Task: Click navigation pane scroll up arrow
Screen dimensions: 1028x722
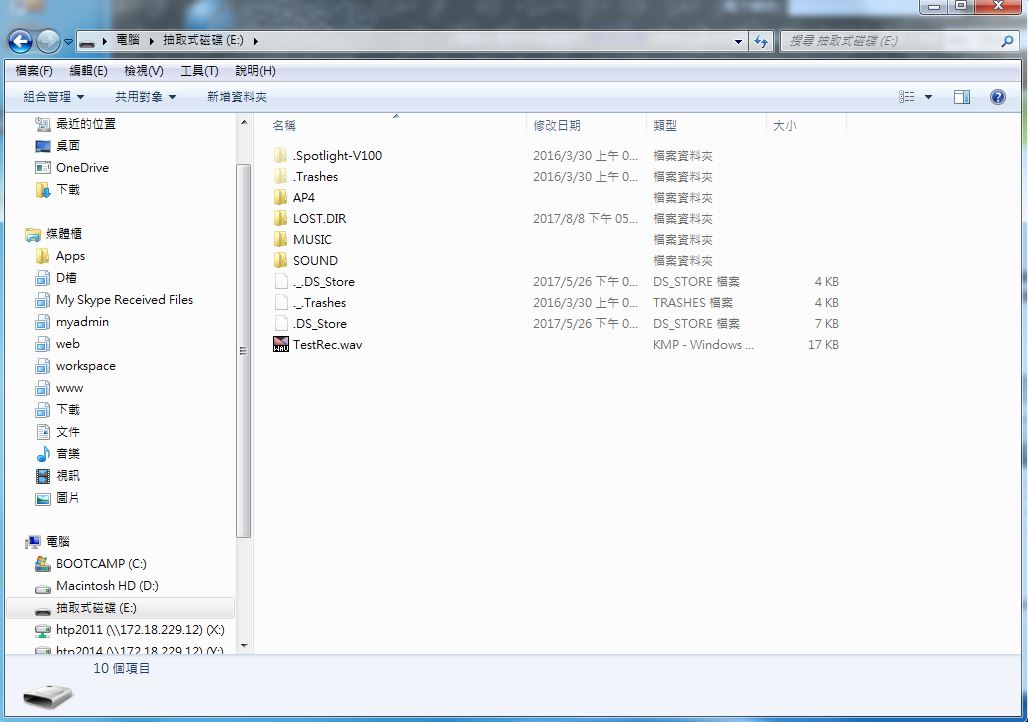Action: tap(244, 123)
